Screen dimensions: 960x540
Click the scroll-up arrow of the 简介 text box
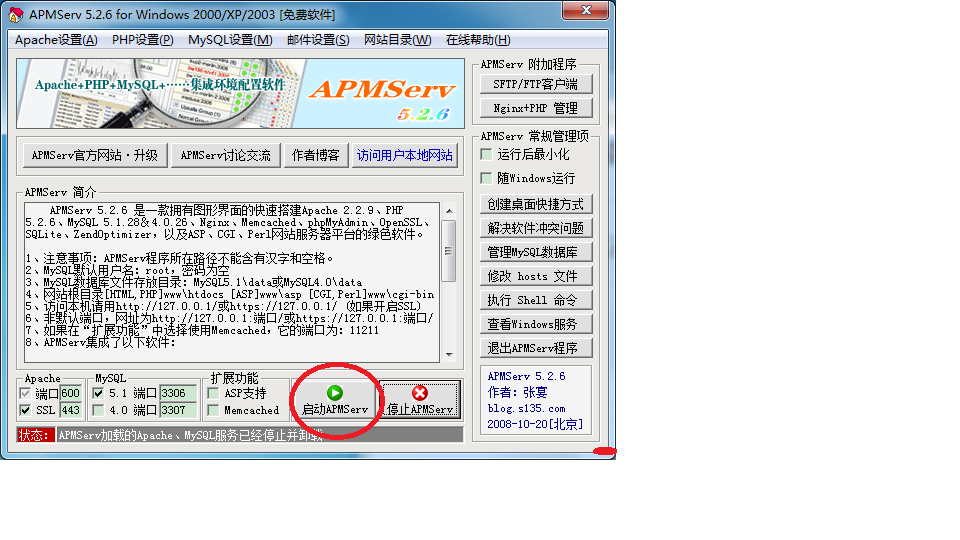coord(449,211)
